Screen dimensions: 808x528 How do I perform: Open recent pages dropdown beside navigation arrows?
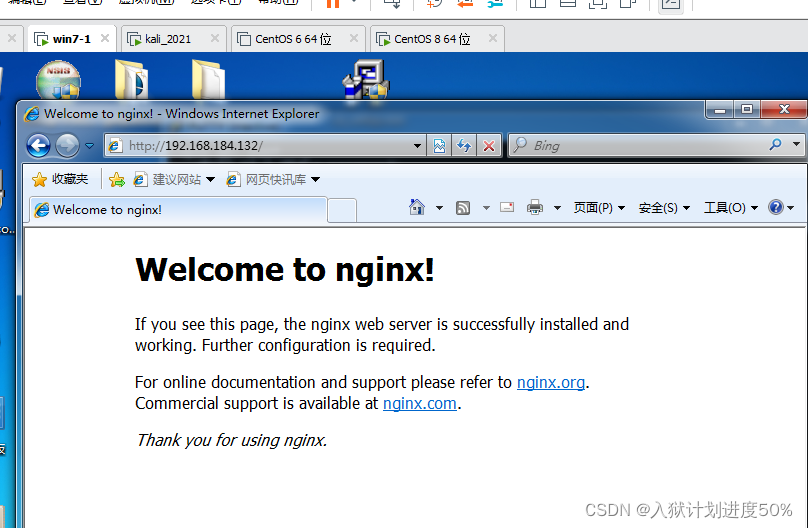pos(90,146)
